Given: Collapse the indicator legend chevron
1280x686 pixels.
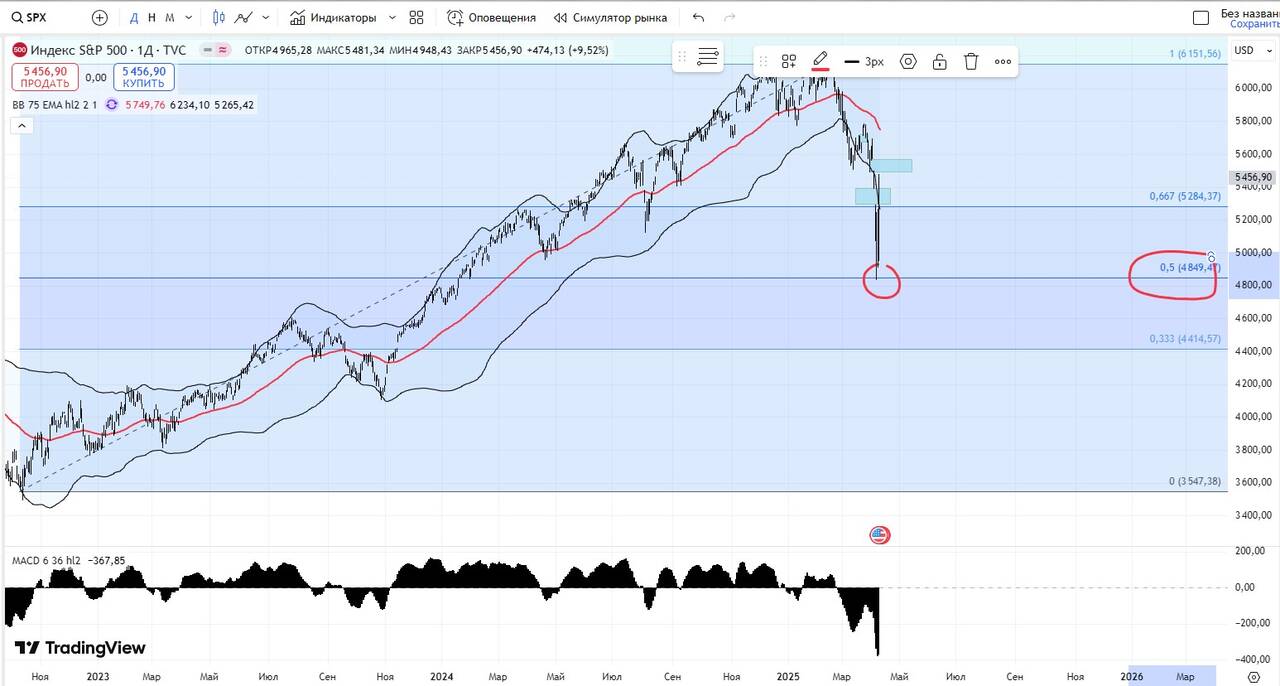Looking at the screenshot, I should (21, 125).
